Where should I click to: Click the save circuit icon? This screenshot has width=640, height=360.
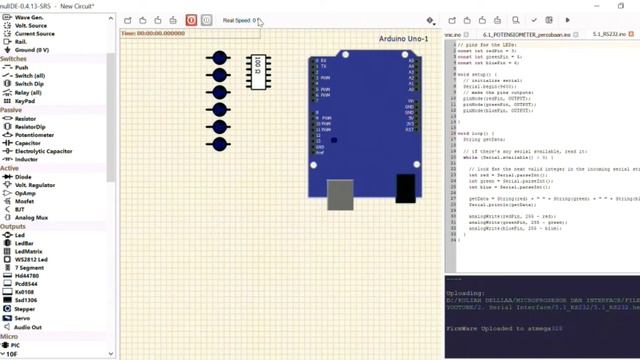tap(158, 20)
